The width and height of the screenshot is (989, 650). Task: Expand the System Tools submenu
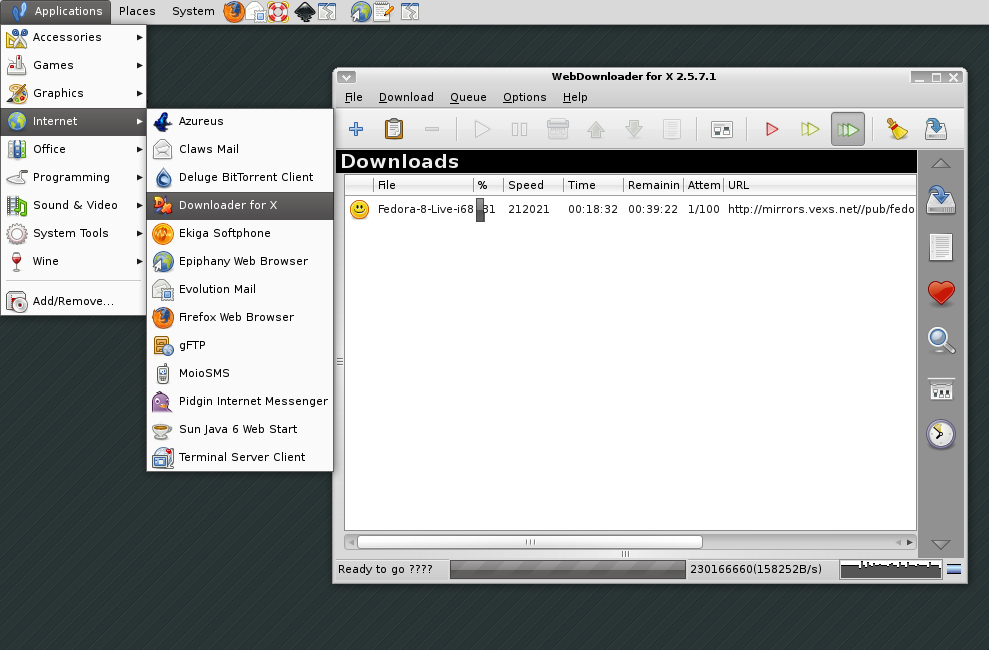pyautogui.click(x=73, y=233)
